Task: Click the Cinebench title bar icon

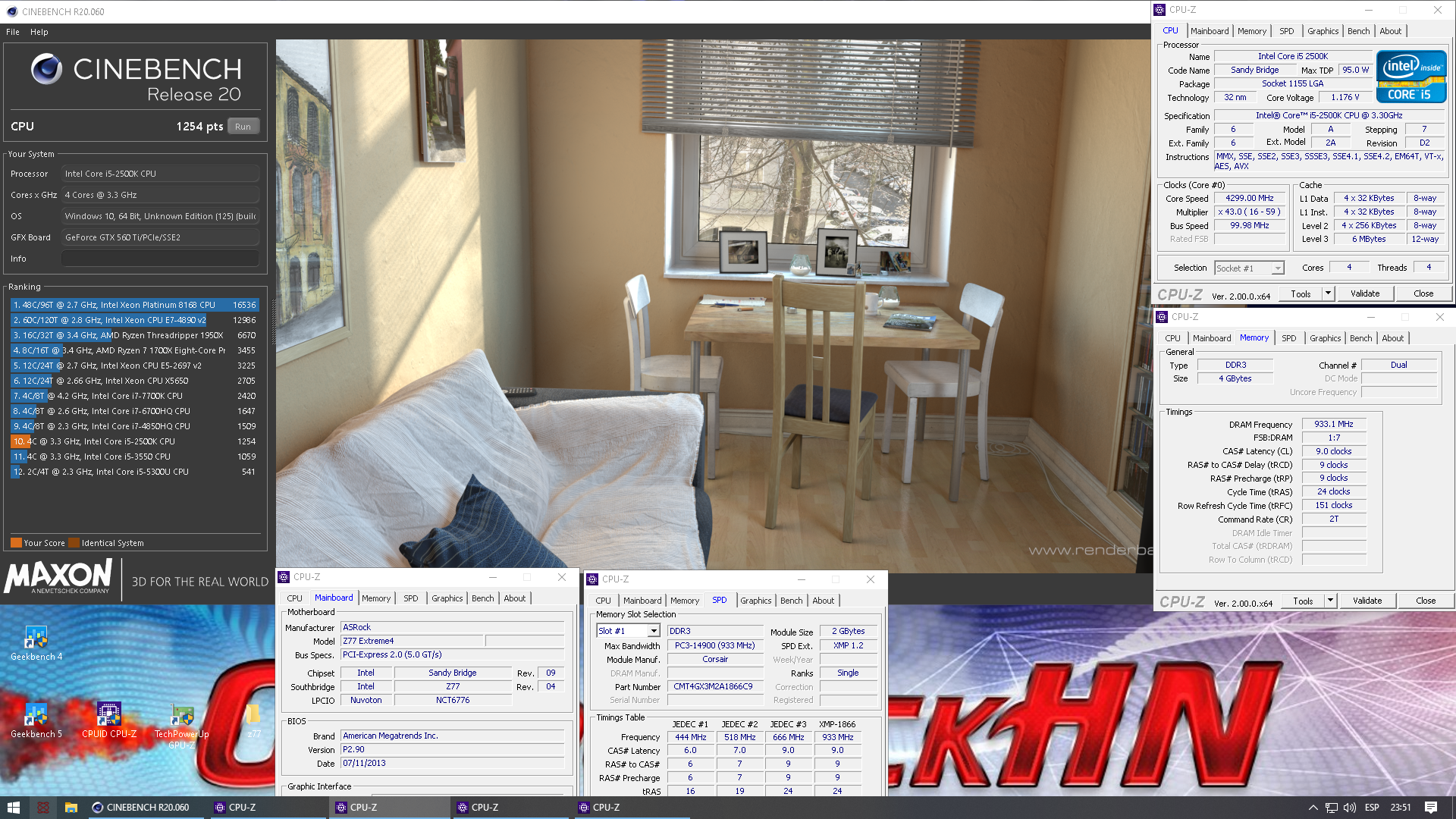Action: click(12, 11)
